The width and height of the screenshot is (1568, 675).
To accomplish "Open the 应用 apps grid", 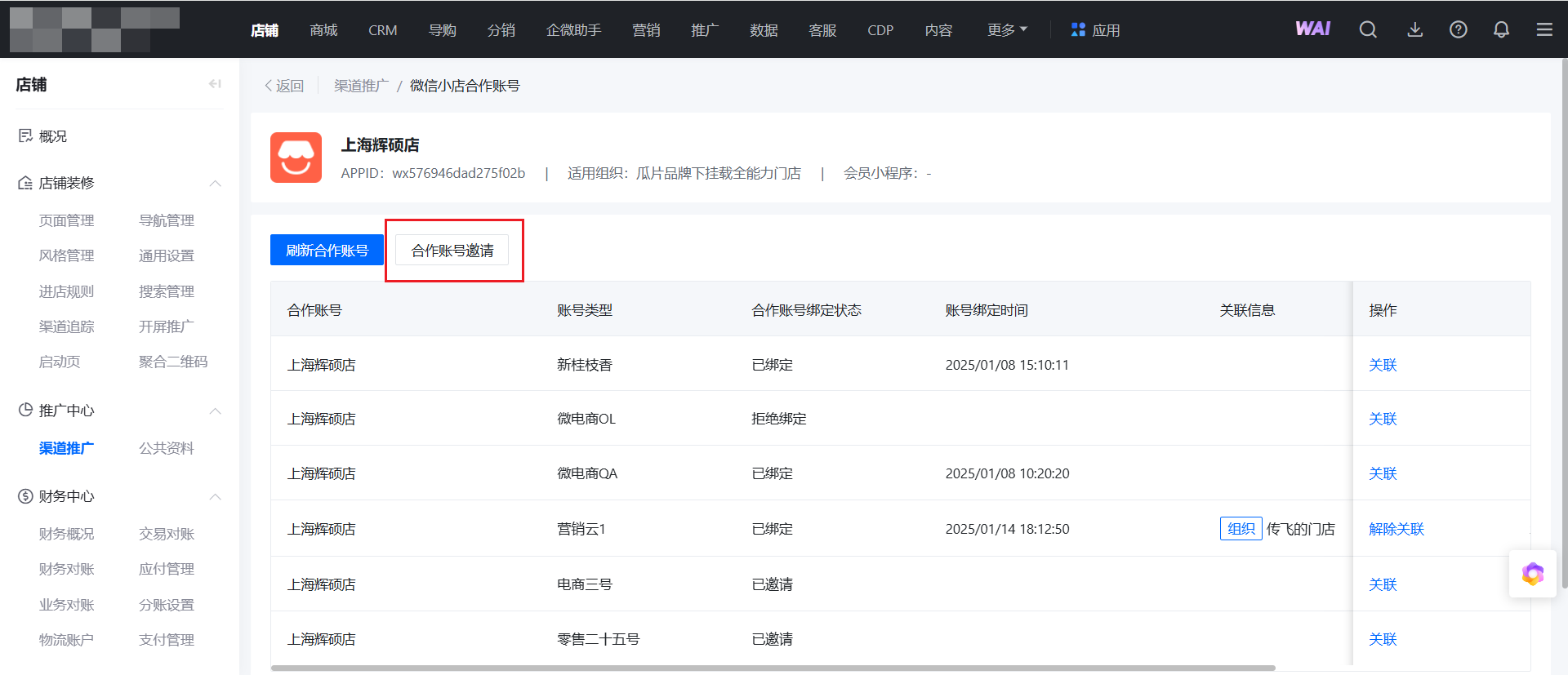I will click(x=1095, y=30).
